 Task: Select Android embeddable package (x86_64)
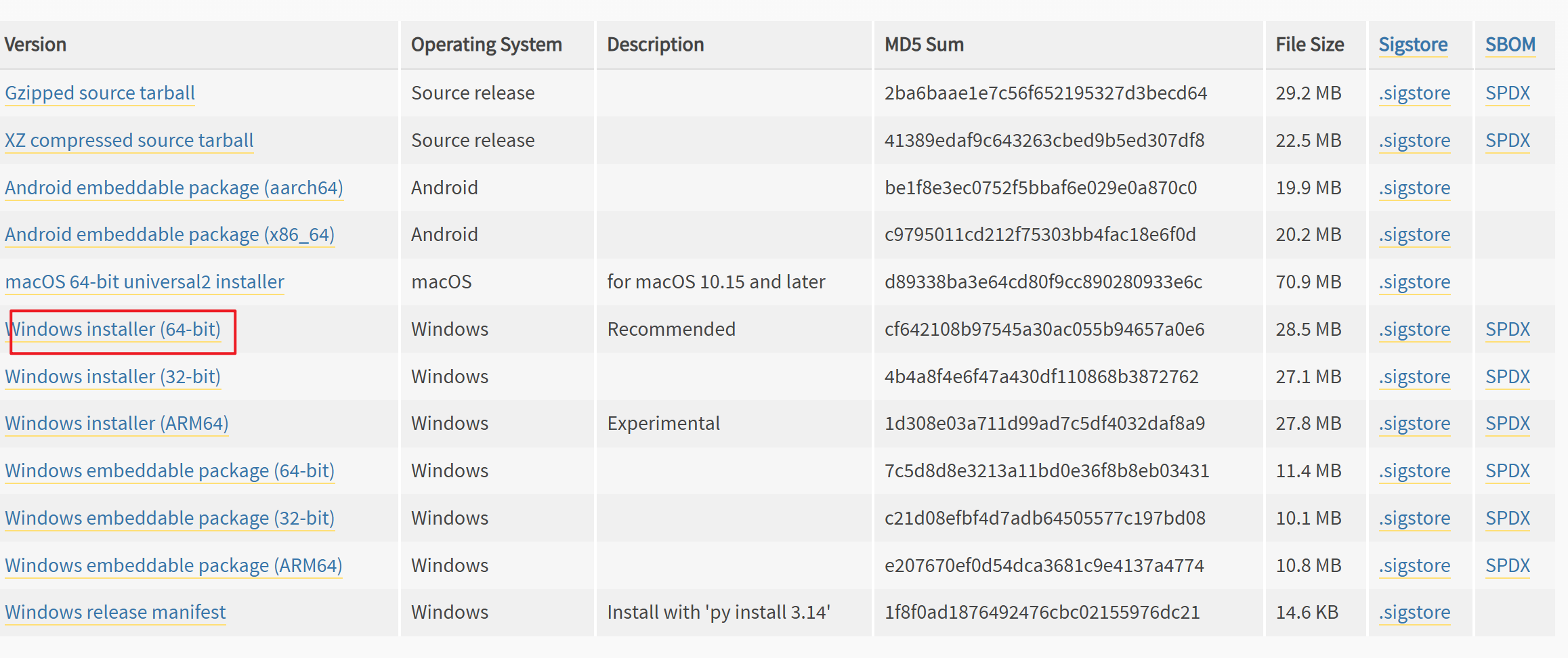[169, 234]
